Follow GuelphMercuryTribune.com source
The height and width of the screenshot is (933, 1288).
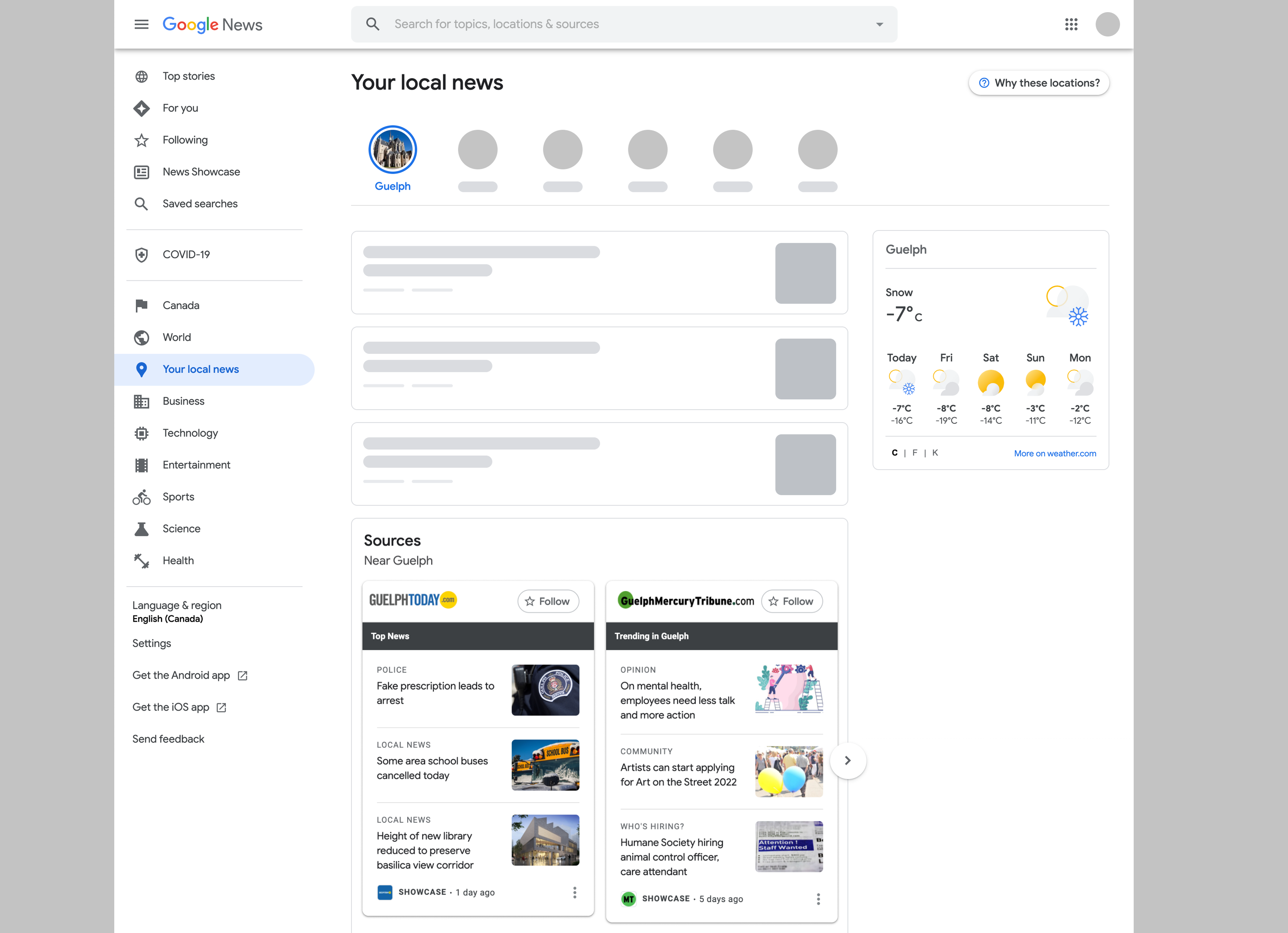pos(792,601)
